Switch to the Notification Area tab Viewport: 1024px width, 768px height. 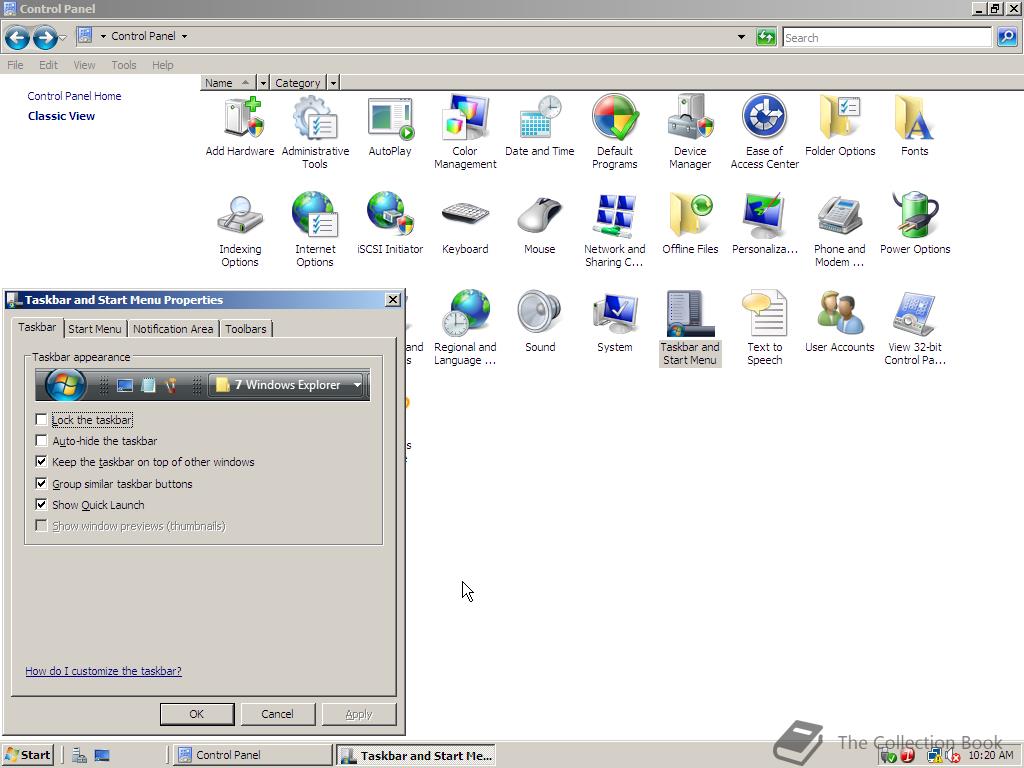click(x=173, y=328)
